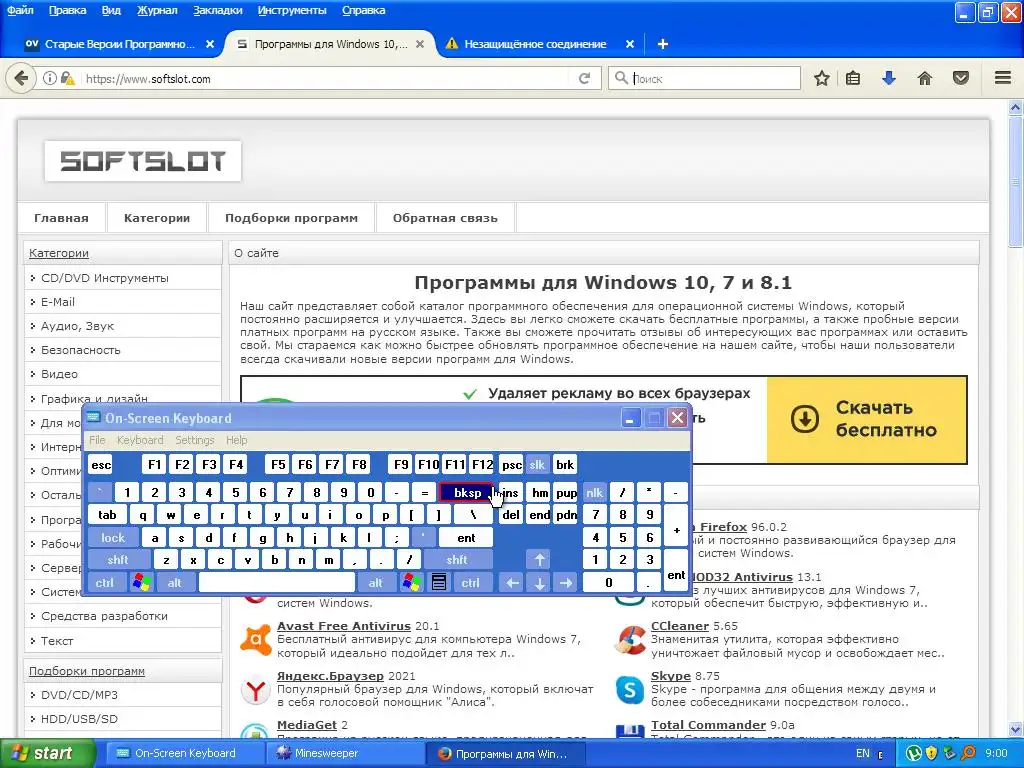Click the bksp key on the keyboard
Viewport: 1024px width, 768px height.
466,492
